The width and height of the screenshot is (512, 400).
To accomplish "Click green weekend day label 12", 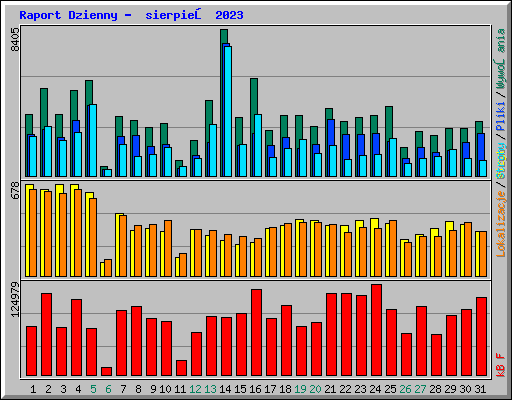I will pyautogui.click(x=195, y=389).
